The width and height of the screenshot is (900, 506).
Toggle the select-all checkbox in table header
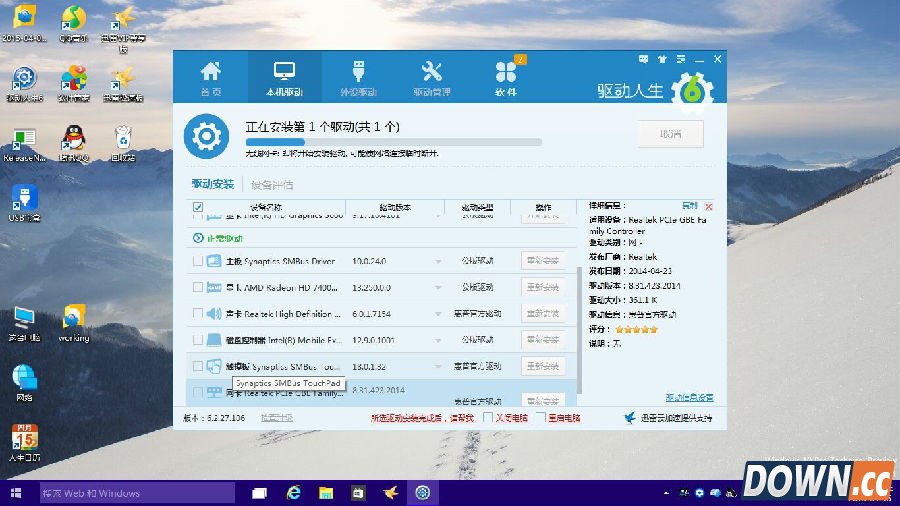(198, 207)
